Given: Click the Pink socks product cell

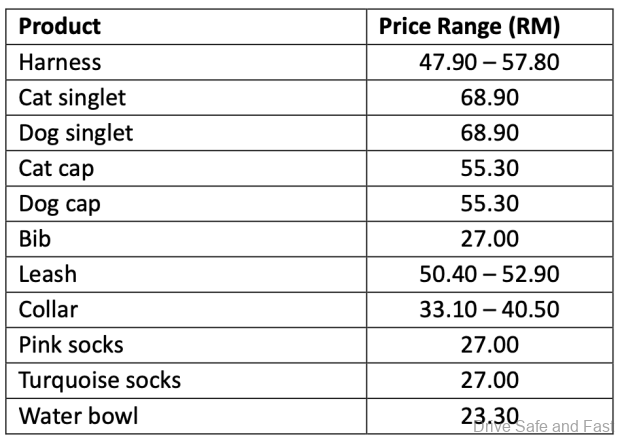Looking at the screenshot, I should click(72, 345).
